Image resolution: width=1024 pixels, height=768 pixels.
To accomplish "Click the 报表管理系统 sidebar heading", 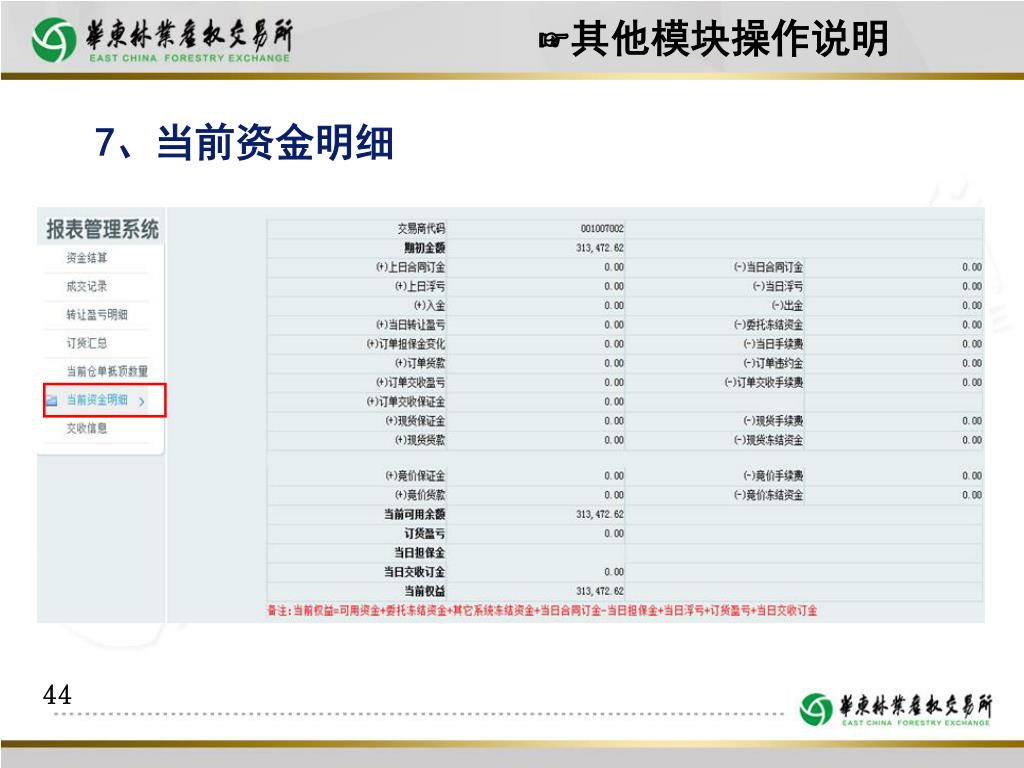I will (103, 229).
